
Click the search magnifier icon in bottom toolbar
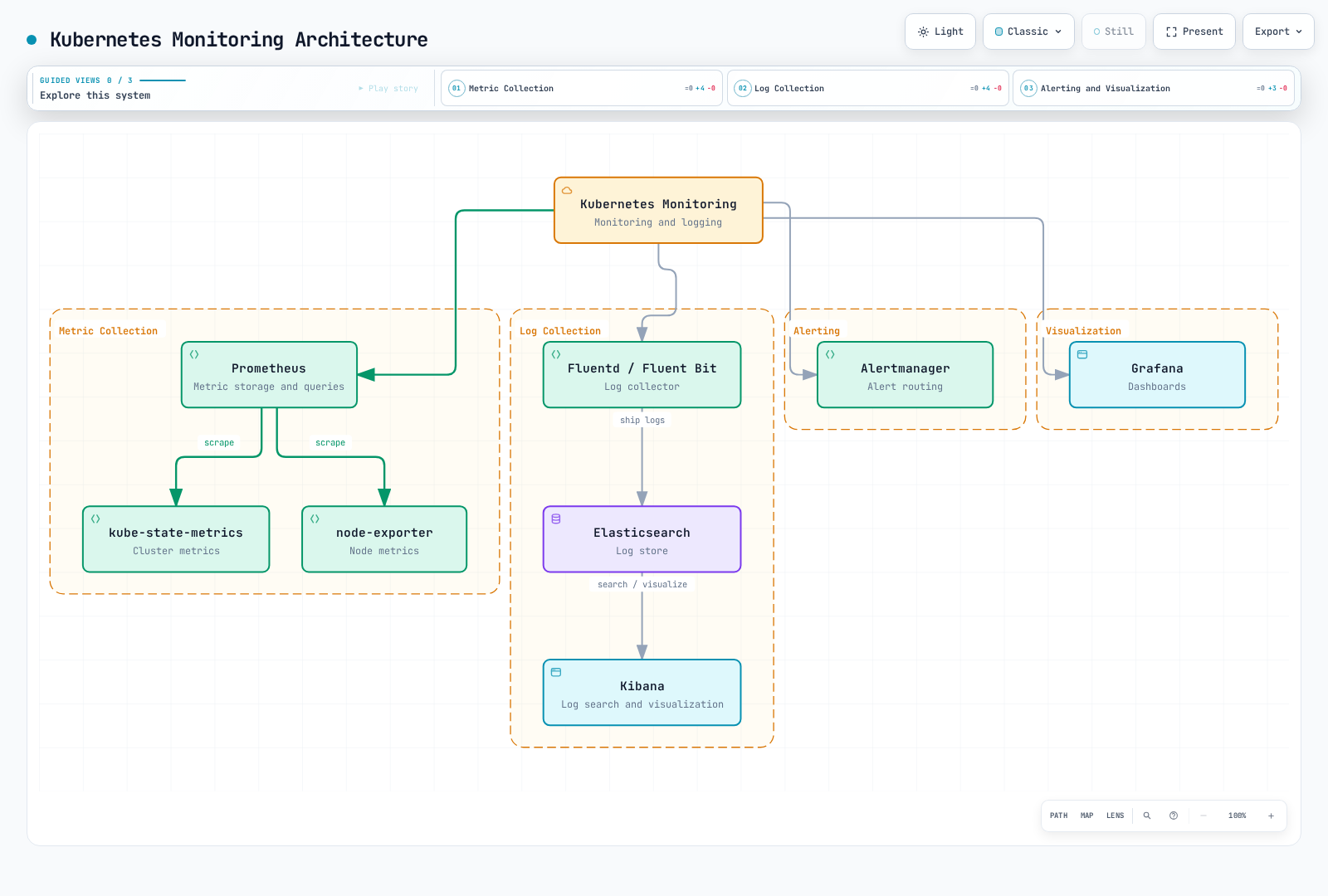pyautogui.click(x=1147, y=816)
